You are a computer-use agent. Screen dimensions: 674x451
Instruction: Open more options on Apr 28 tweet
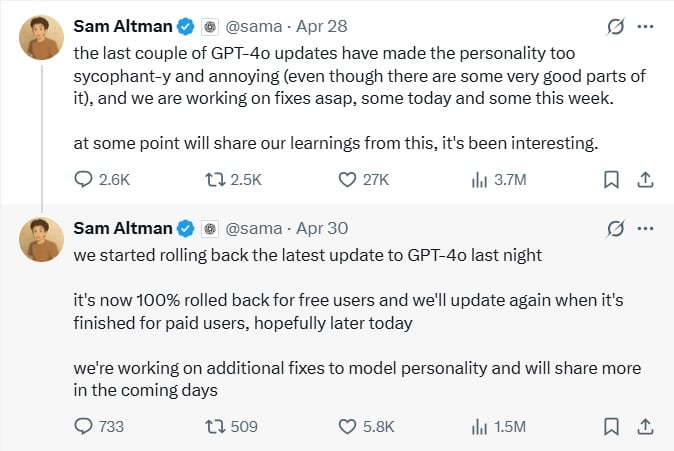645,27
